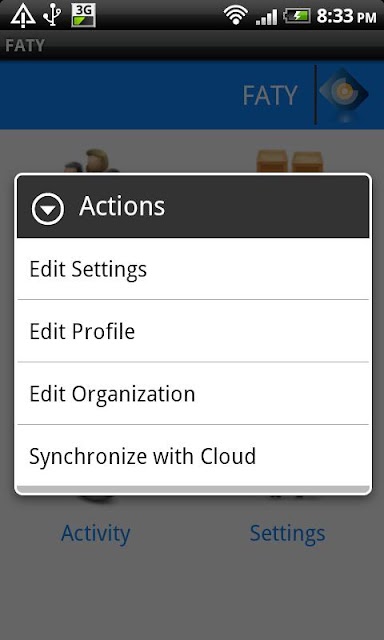Viewport: 384px width, 640px height.
Task: Tap Synchronize with Cloud
Action: tap(193, 456)
